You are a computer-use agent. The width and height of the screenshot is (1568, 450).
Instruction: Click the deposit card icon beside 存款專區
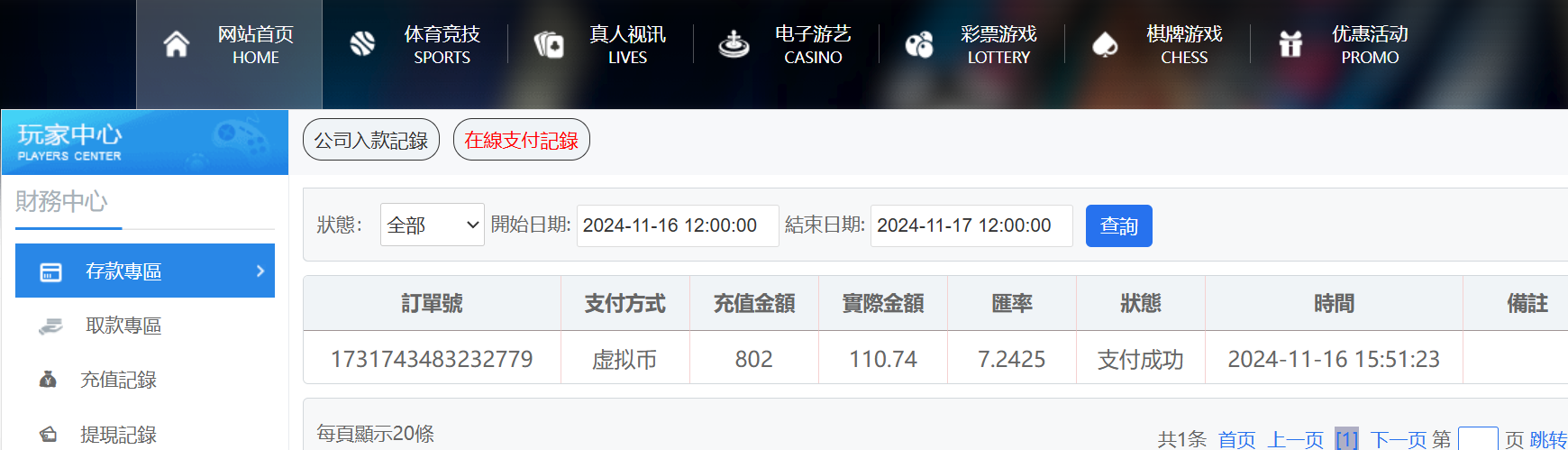(51, 271)
